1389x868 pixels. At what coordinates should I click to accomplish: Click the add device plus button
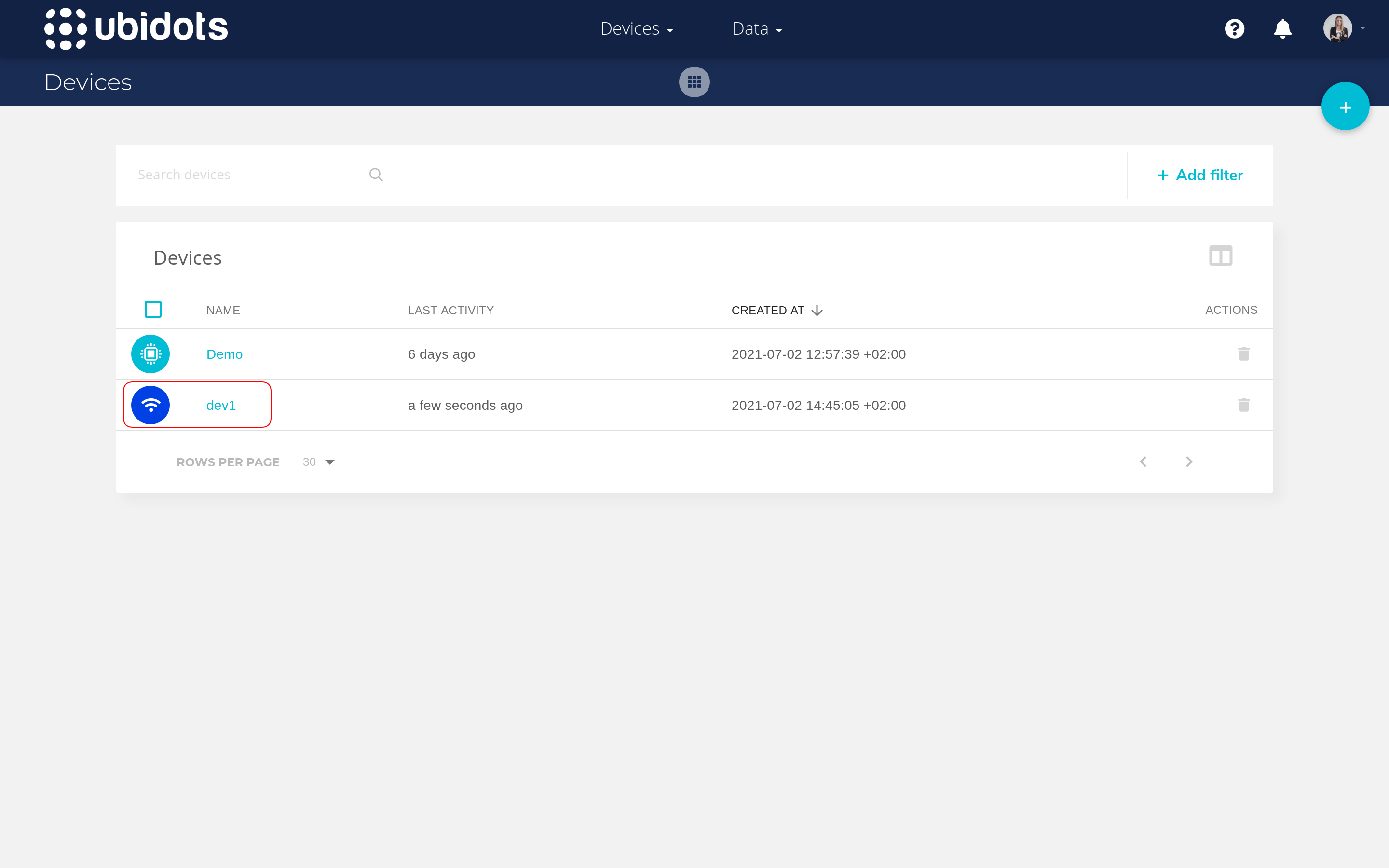[1345, 107]
